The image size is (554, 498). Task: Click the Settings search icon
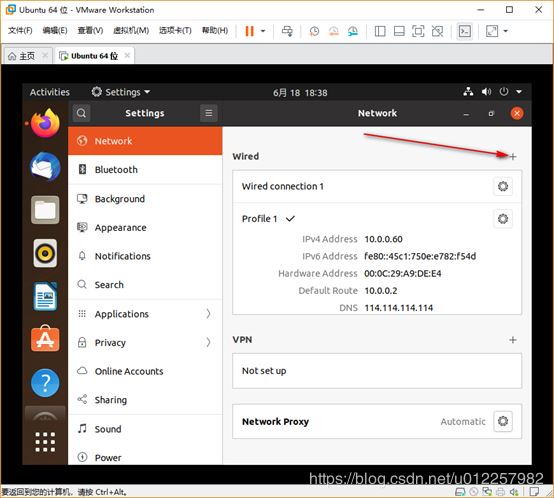click(81, 113)
